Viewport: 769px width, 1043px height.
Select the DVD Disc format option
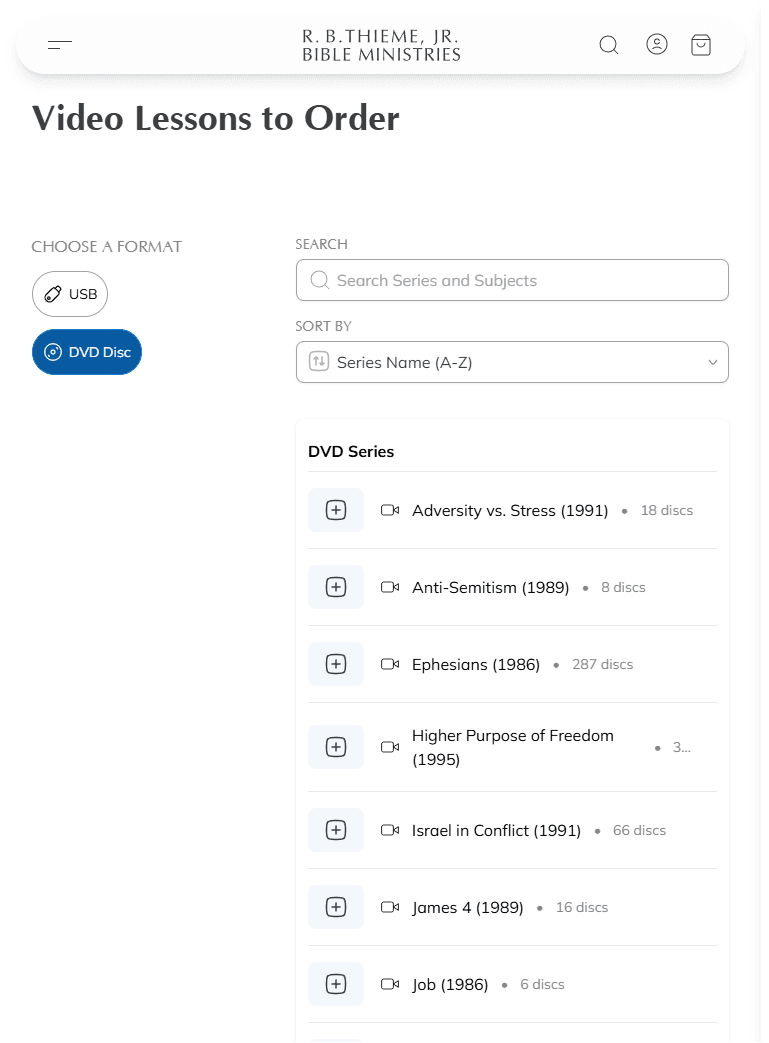(87, 352)
